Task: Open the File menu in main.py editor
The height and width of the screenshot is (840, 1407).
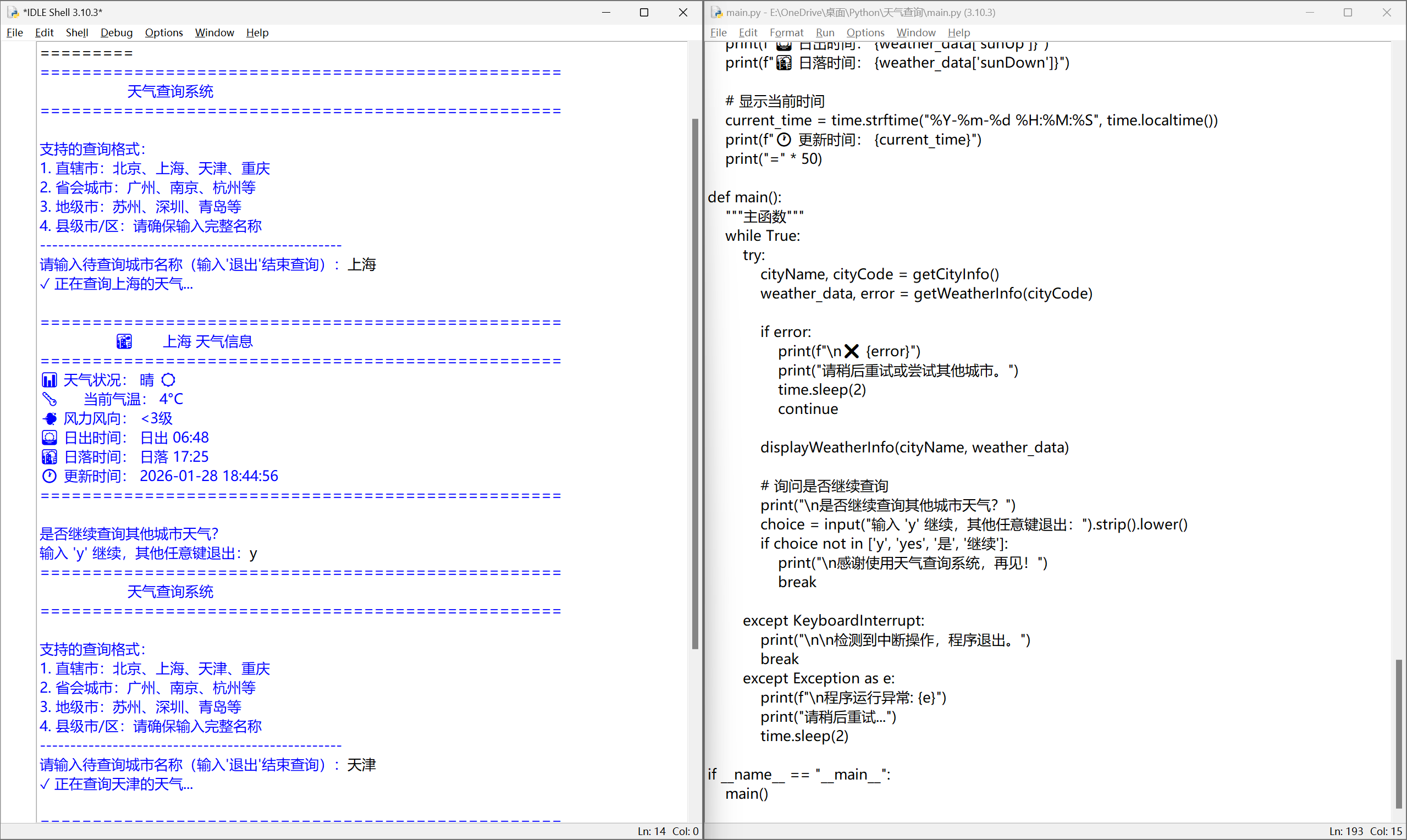Action: (x=718, y=32)
